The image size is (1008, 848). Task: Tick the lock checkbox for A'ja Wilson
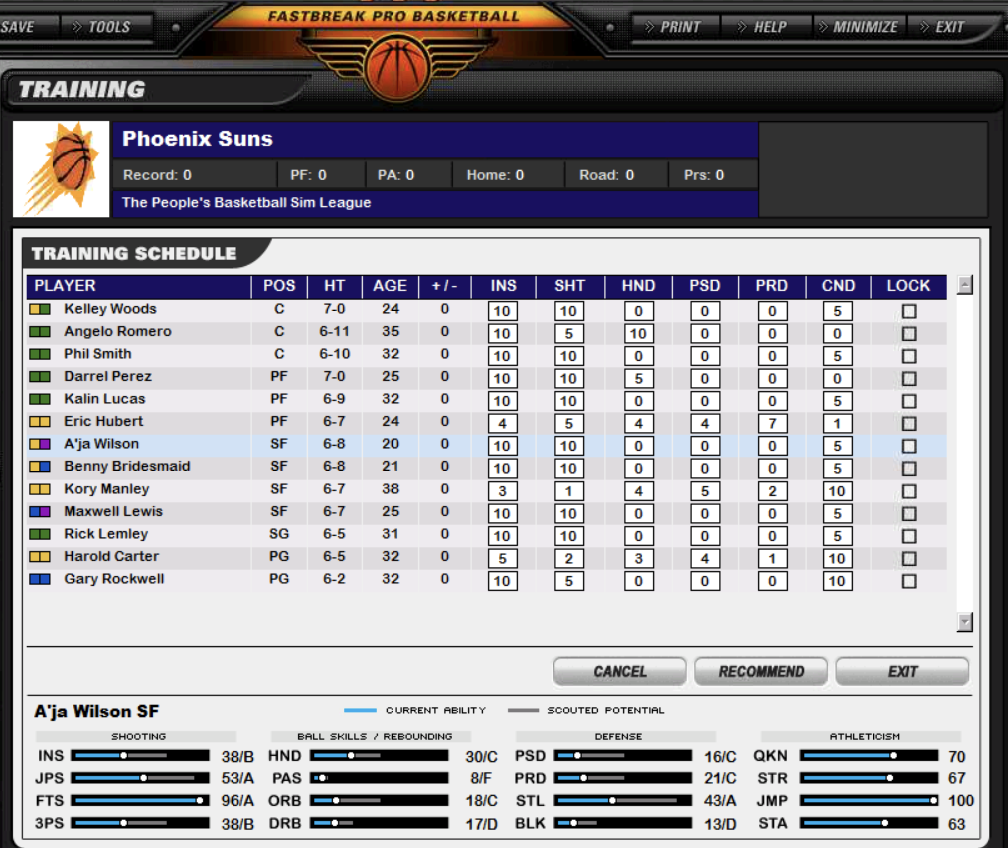908,446
